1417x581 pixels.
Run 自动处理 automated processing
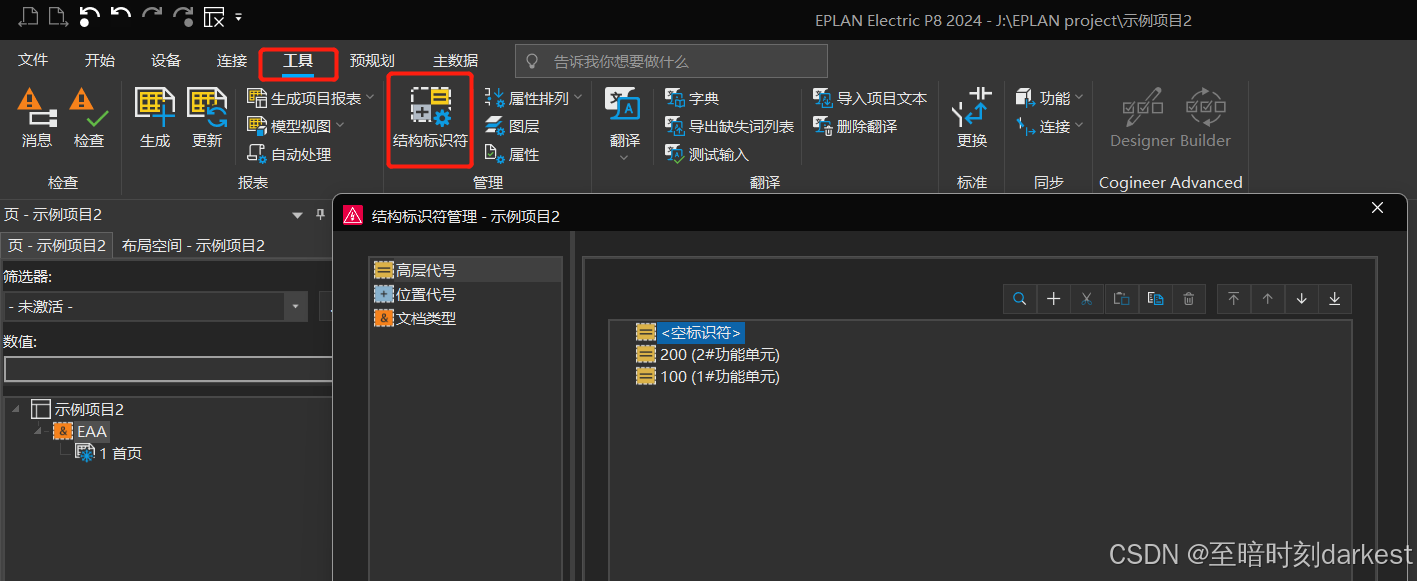tap(289, 154)
